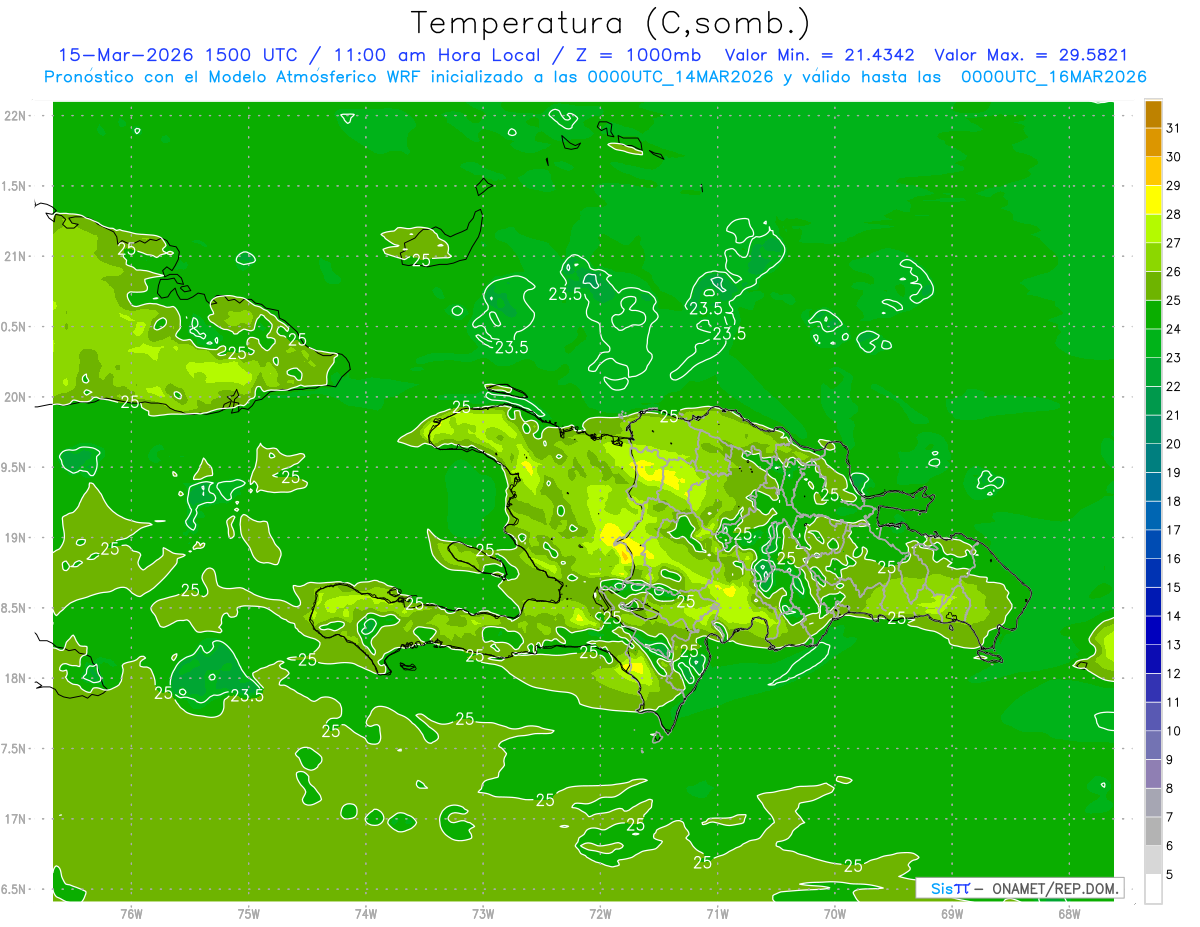This screenshot has width=1200, height=927.
Task: Click the '0000UTC_16MAR2026' valid-until time
Action: coord(1053,77)
